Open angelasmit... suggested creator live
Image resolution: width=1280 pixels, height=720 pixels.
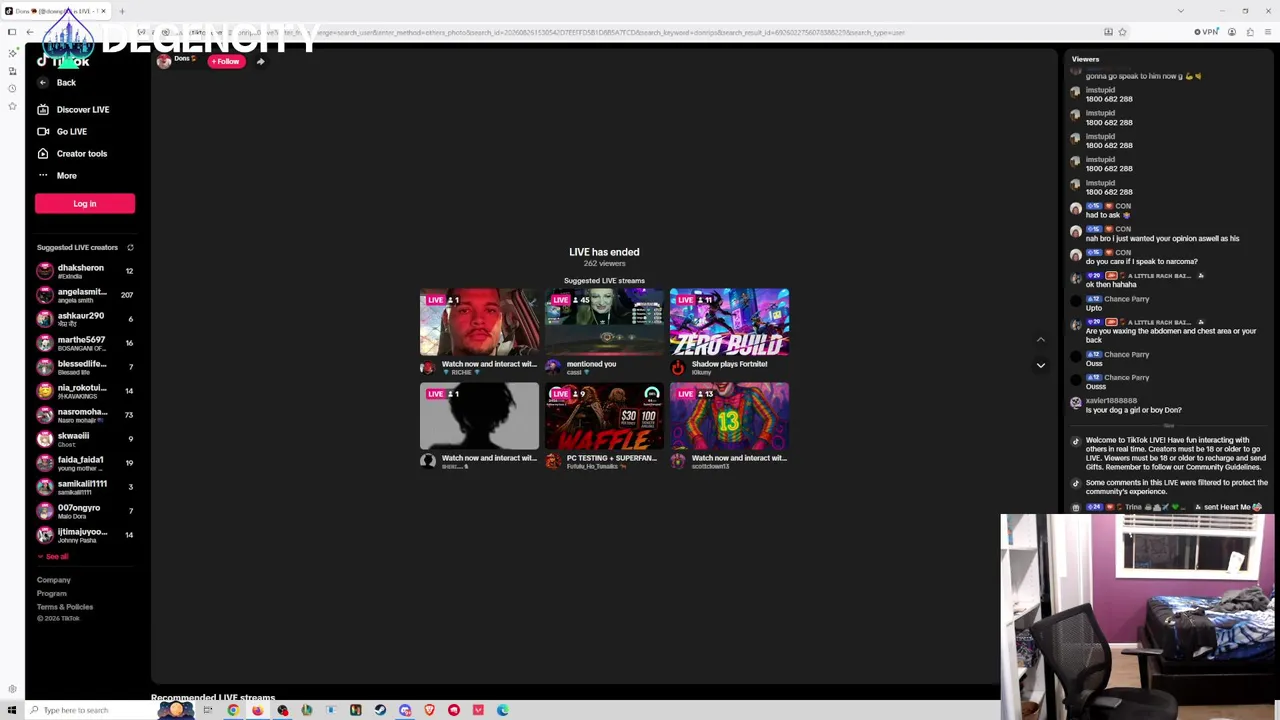(85, 295)
